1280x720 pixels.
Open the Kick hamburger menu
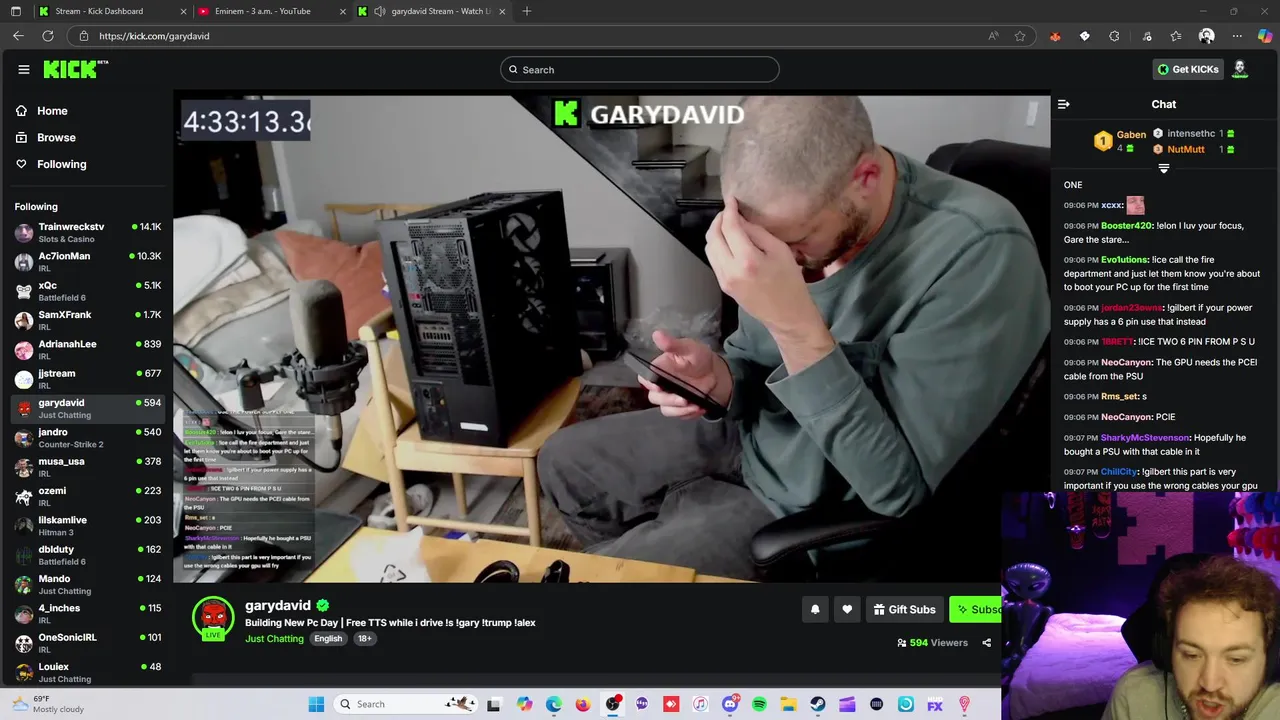pos(24,69)
